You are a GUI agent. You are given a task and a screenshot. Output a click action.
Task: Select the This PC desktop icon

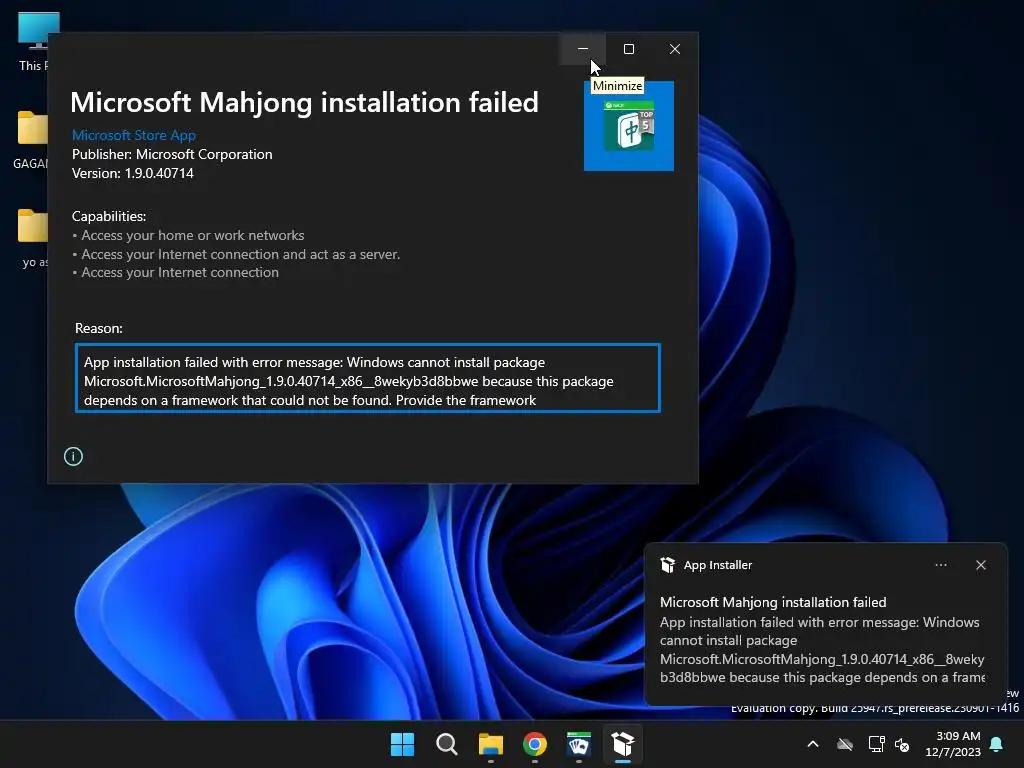click(36, 40)
